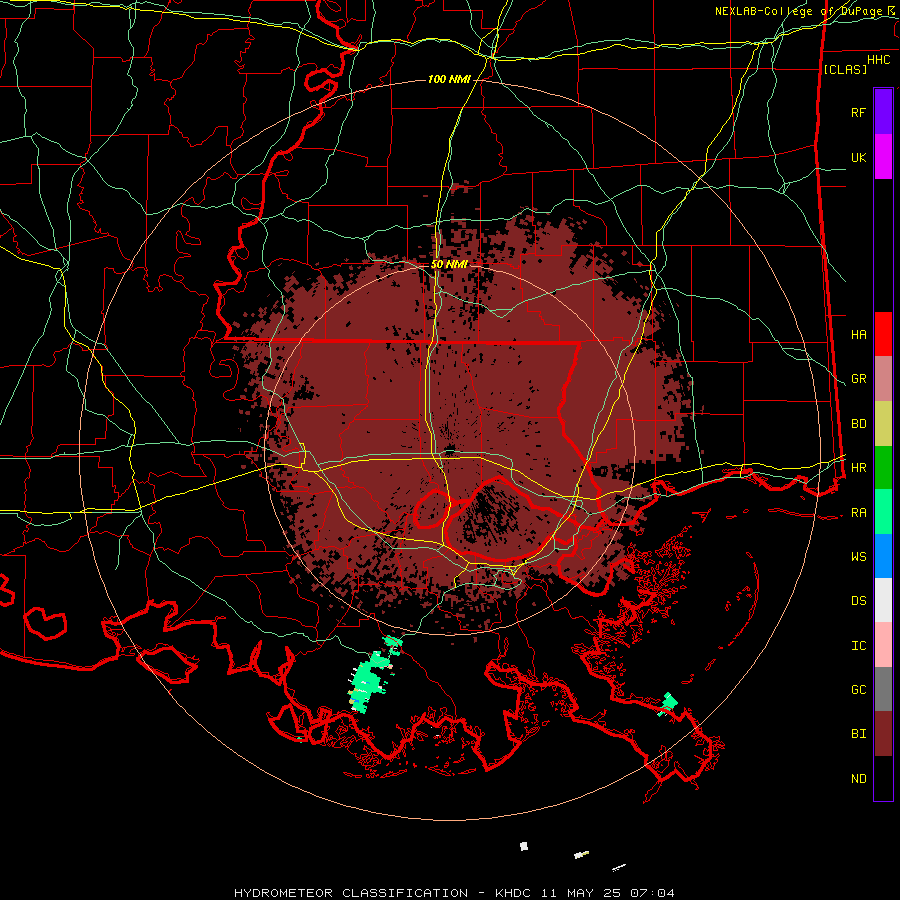Click the IC light pink legend swatch

[883, 645]
